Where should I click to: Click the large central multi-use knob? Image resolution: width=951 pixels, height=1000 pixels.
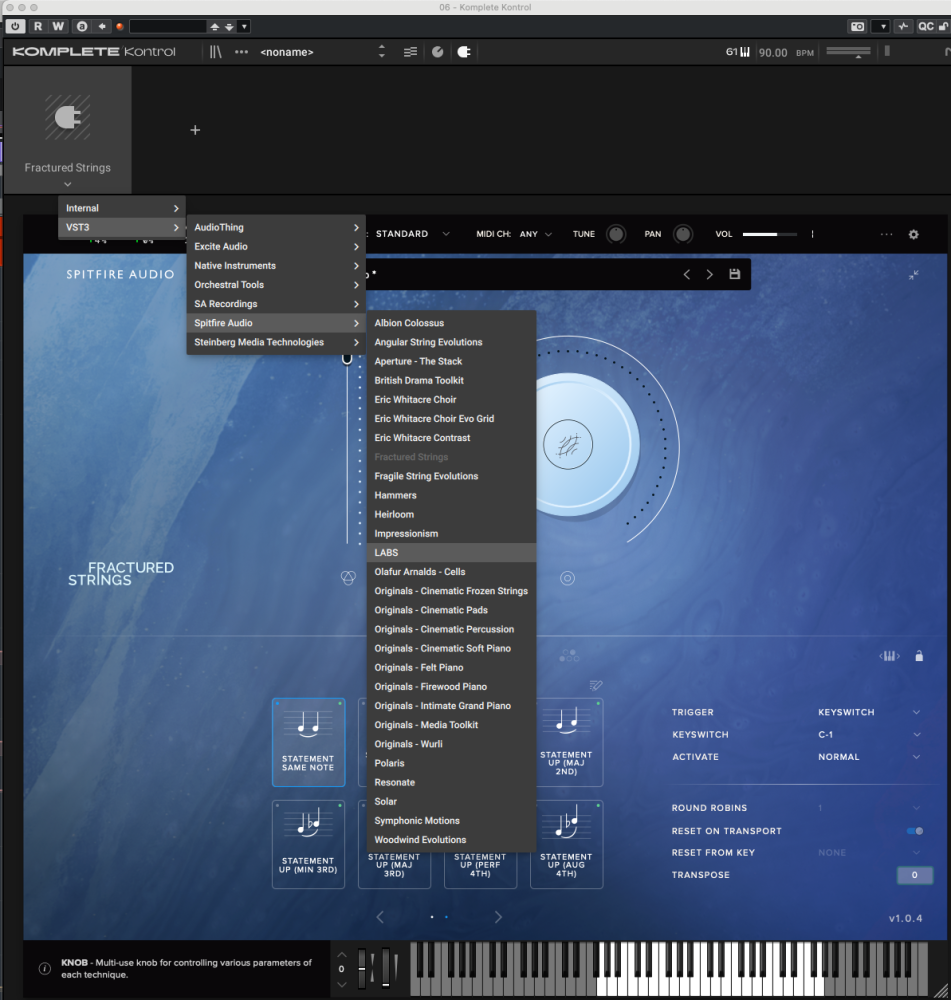(568, 445)
